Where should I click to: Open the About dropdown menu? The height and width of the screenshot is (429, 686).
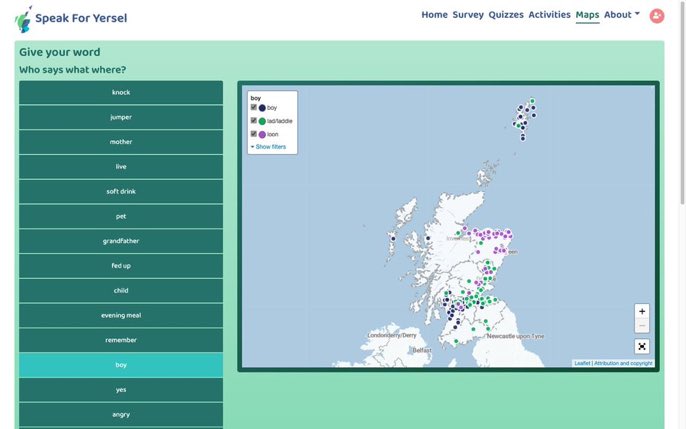[622, 15]
